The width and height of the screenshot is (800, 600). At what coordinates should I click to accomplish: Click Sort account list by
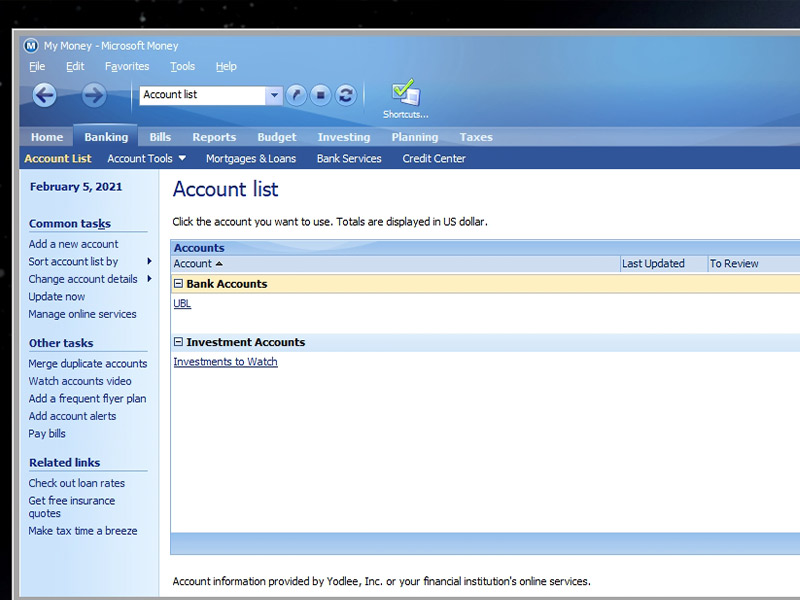(73, 261)
